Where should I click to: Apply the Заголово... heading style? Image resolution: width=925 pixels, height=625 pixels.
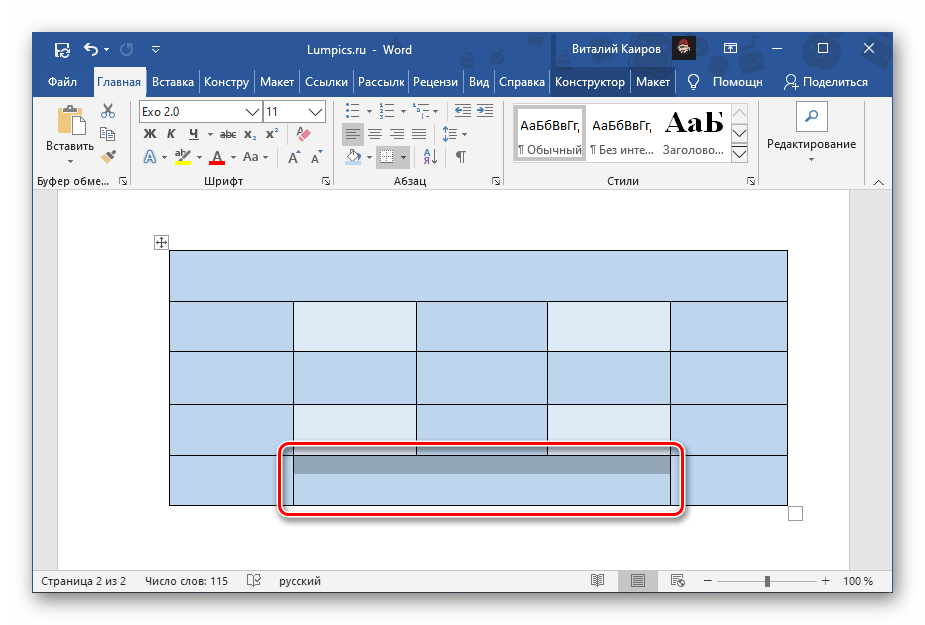[x=693, y=133]
